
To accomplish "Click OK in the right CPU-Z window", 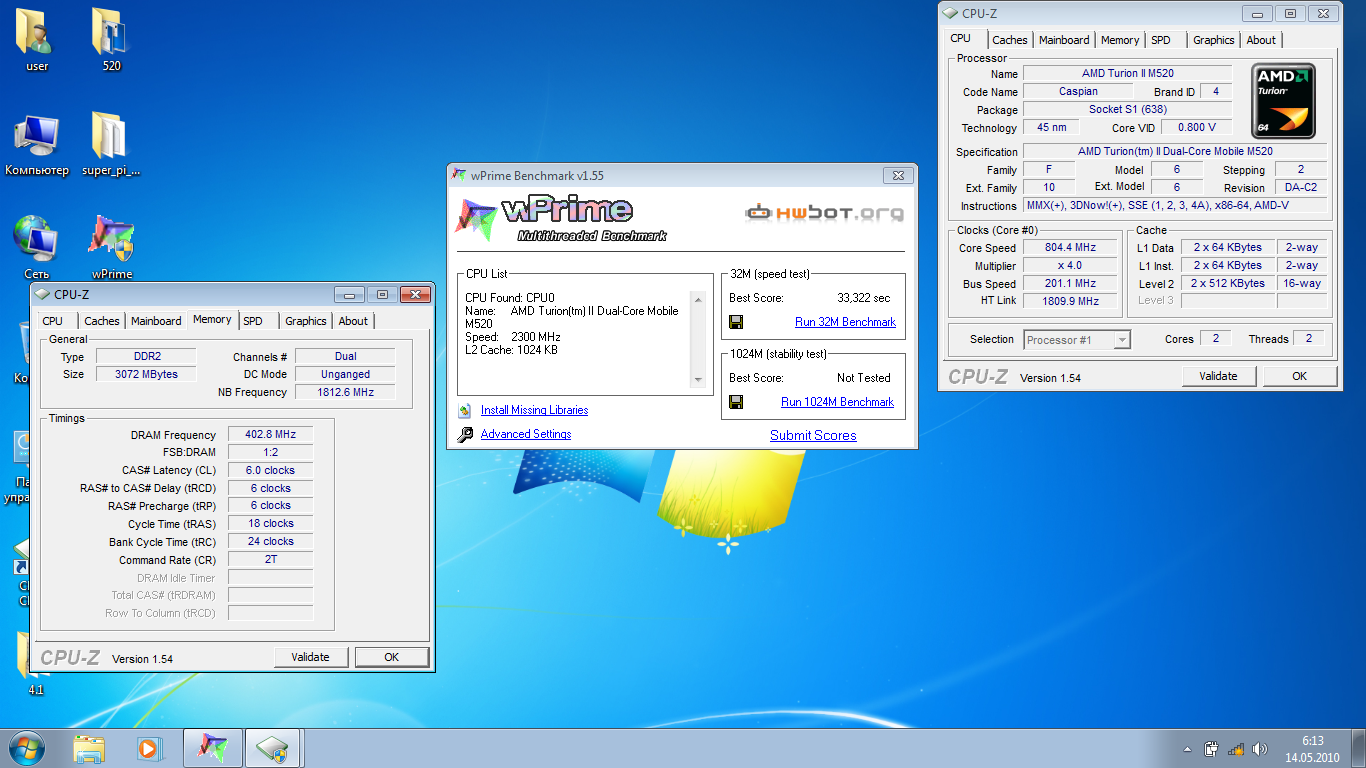I will tap(1299, 376).
